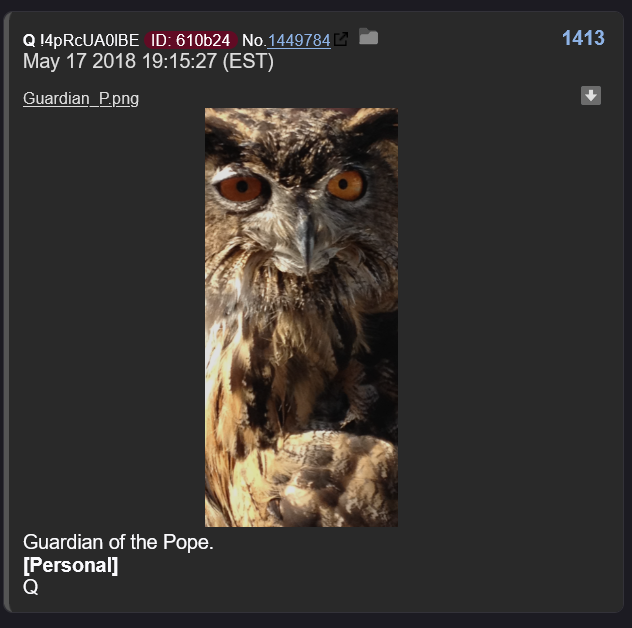Select the blue 1413 drop number
The width and height of the screenshot is (632, 628).
(583, 38)
